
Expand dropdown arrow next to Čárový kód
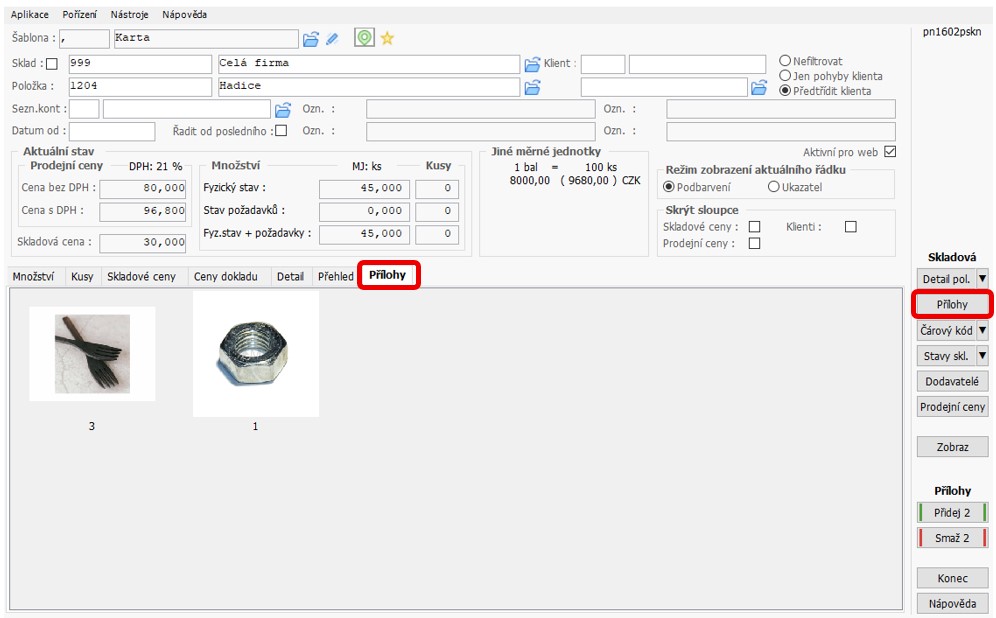click(x=982, y=330)
